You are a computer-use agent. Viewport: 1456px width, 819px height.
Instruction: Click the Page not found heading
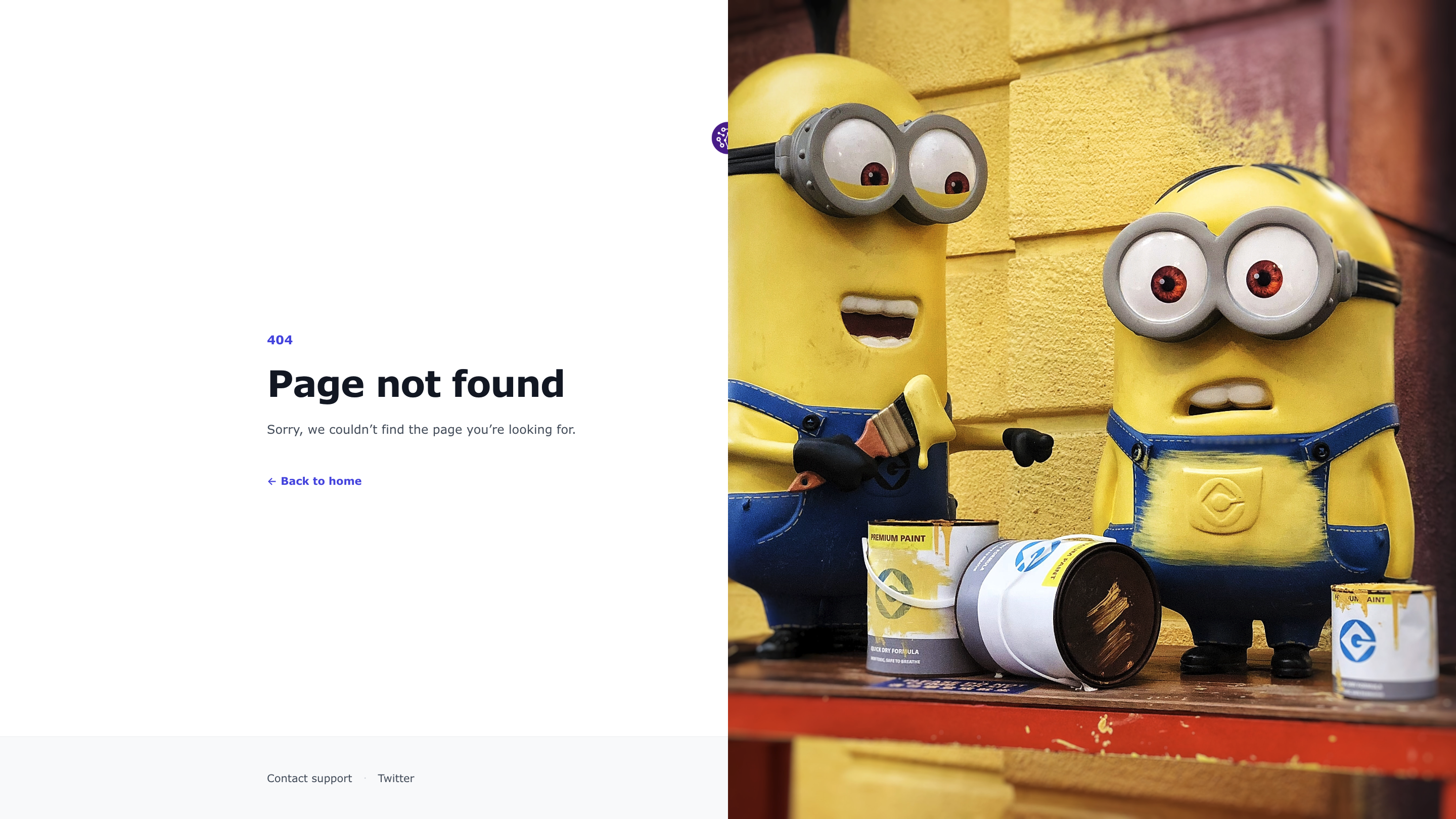click(x=416, y=384)
